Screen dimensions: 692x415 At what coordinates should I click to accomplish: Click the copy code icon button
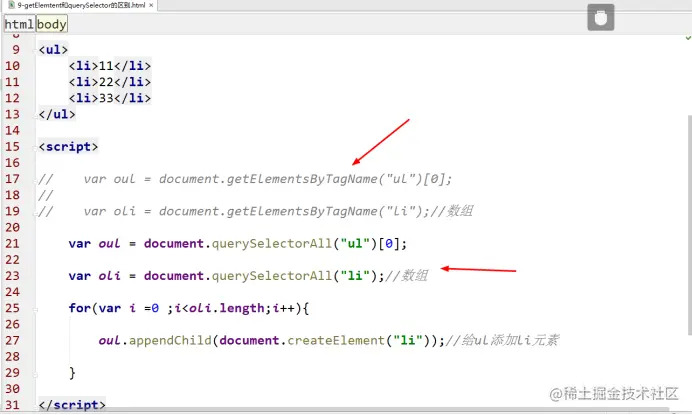[x=601, y=18]
